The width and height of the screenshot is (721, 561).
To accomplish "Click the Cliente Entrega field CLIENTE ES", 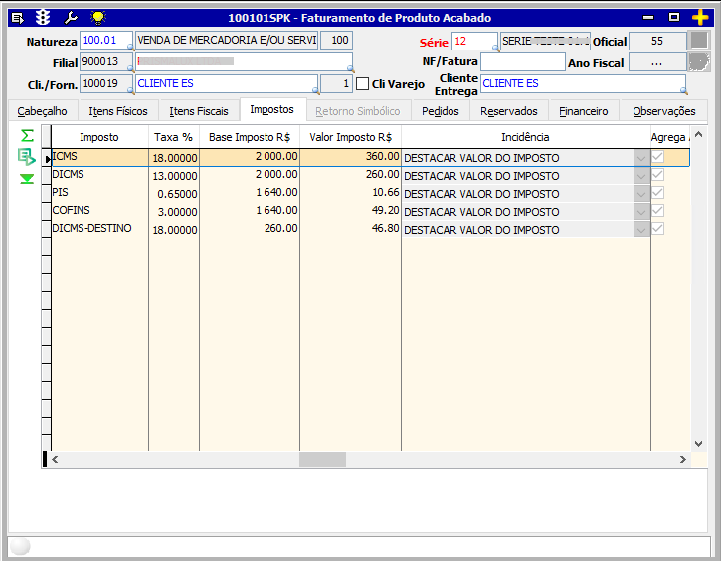I will (583, 84).
